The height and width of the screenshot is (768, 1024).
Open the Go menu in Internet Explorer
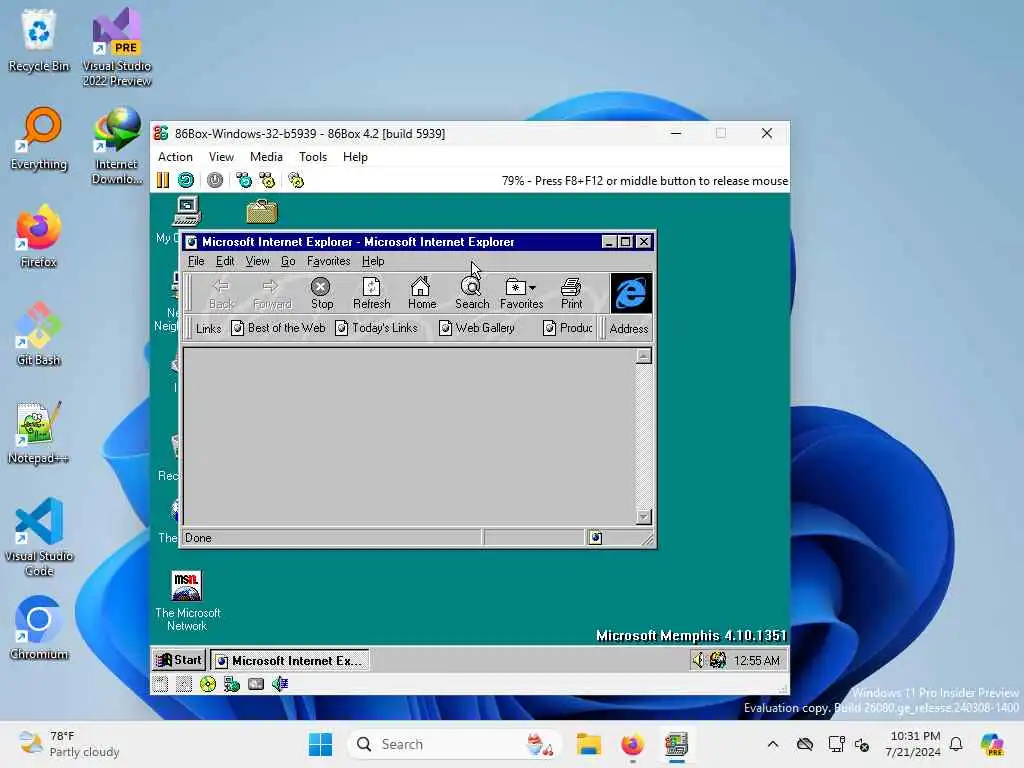coord(288,261)
